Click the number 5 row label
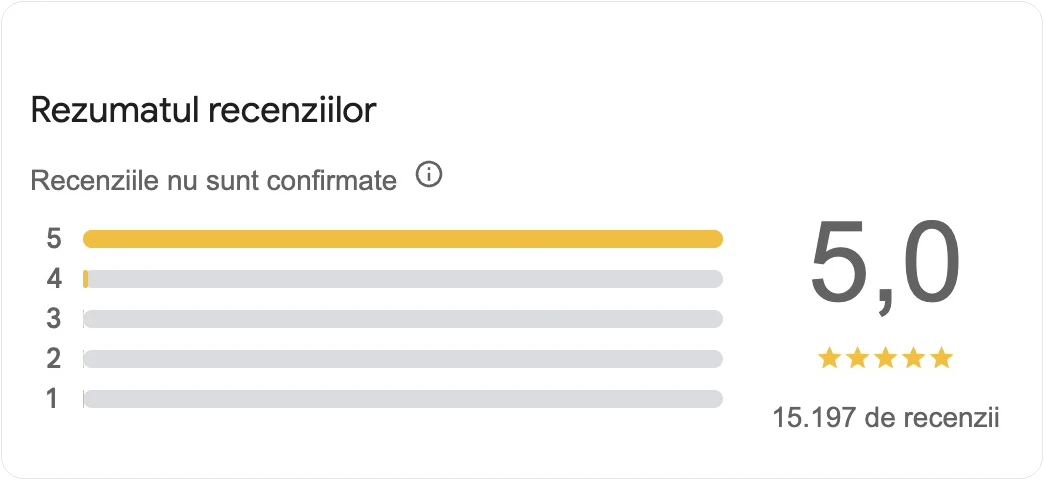Screen dimensions: 1044x480 54,238
